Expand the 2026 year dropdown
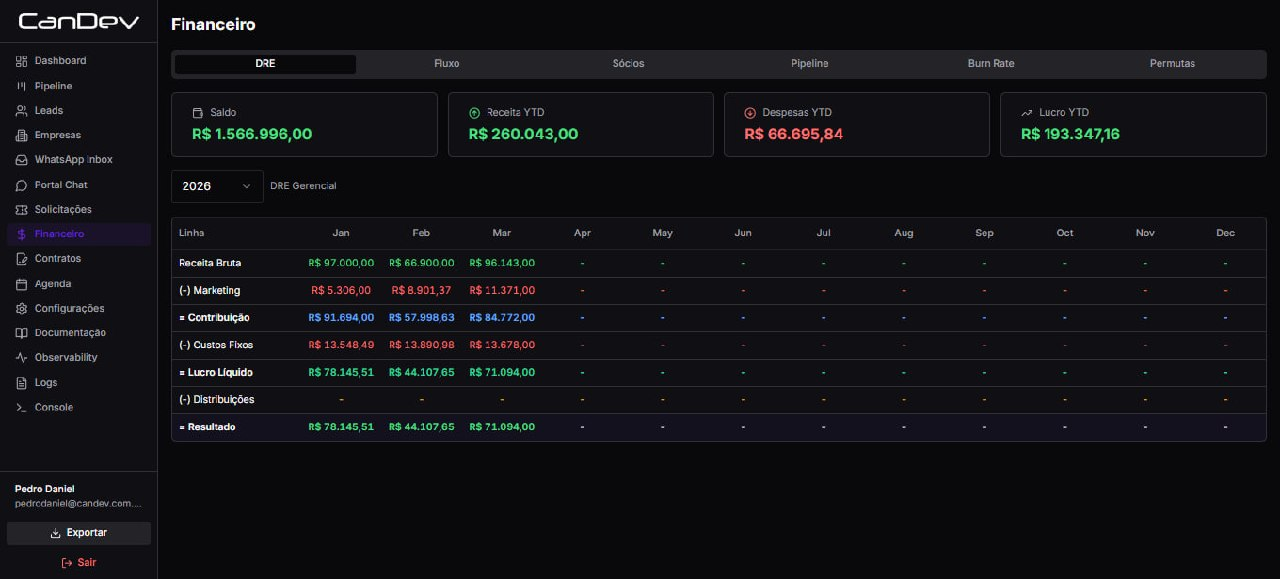The image size is (1280, 579). coord(216,186)
